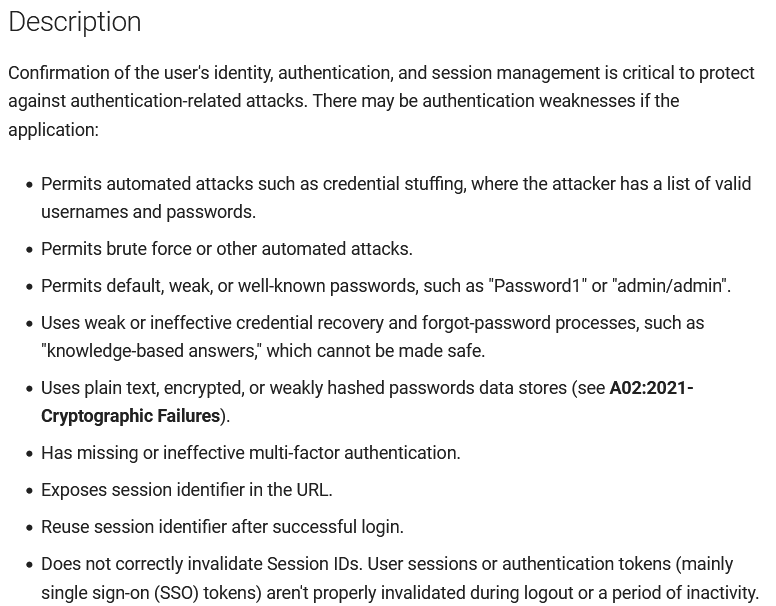Click the phrase "period of inactivity"

pyautogui.click(x=679, y=592)
